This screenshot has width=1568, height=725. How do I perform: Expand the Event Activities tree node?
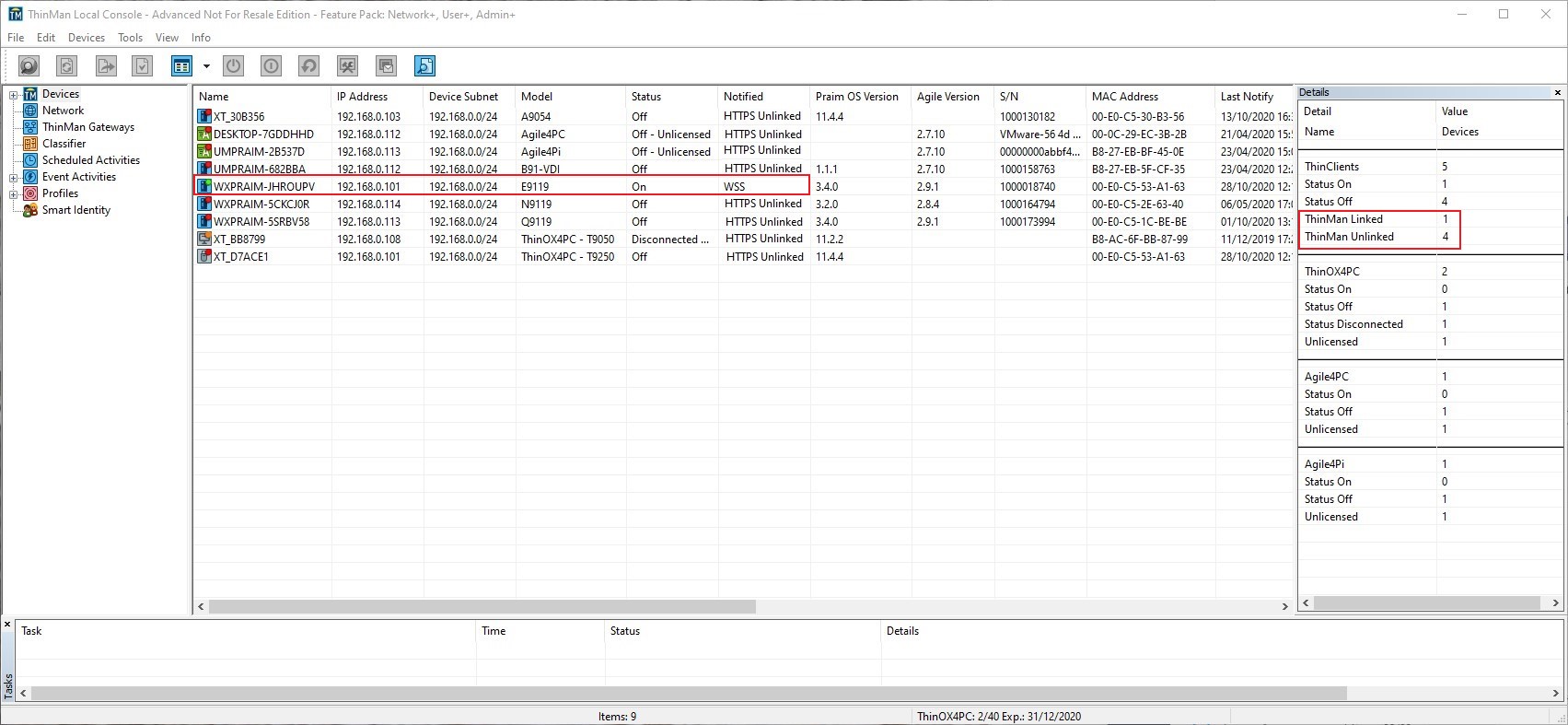tap(14, 178)
